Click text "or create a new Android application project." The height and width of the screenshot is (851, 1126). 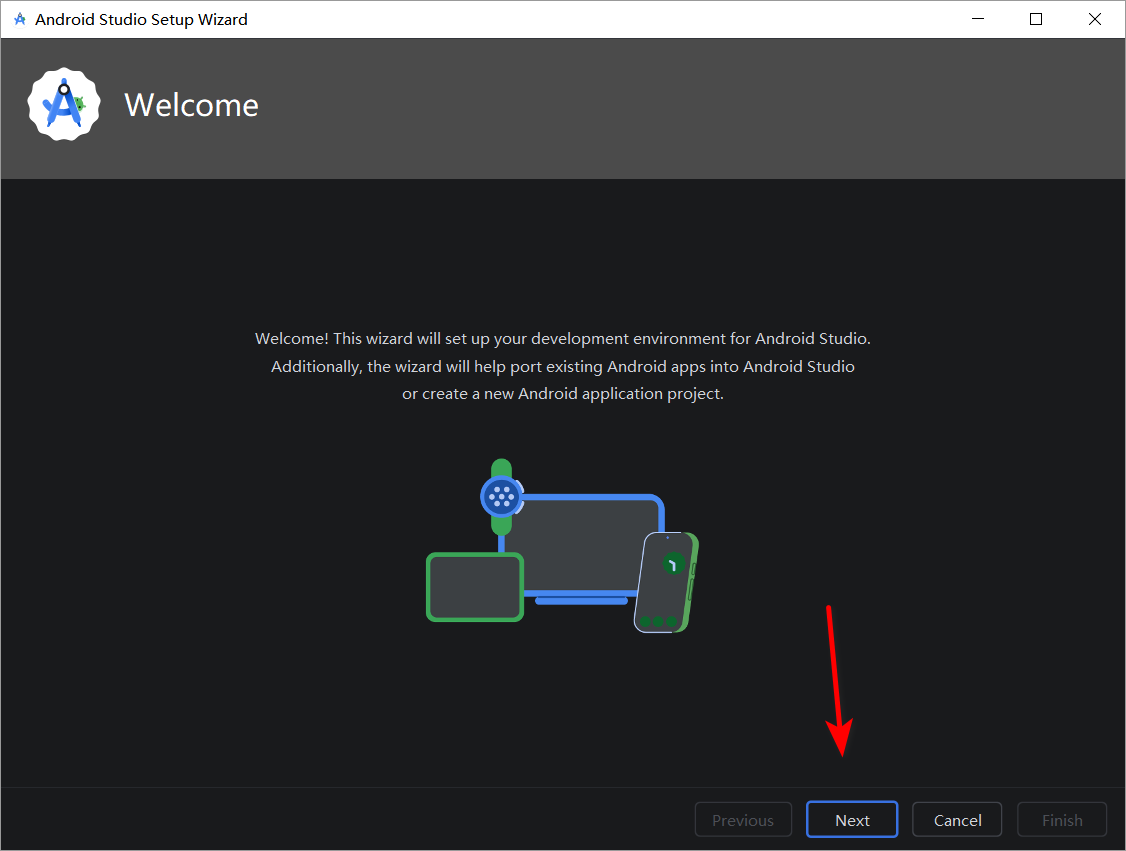(x=562, y=394)
